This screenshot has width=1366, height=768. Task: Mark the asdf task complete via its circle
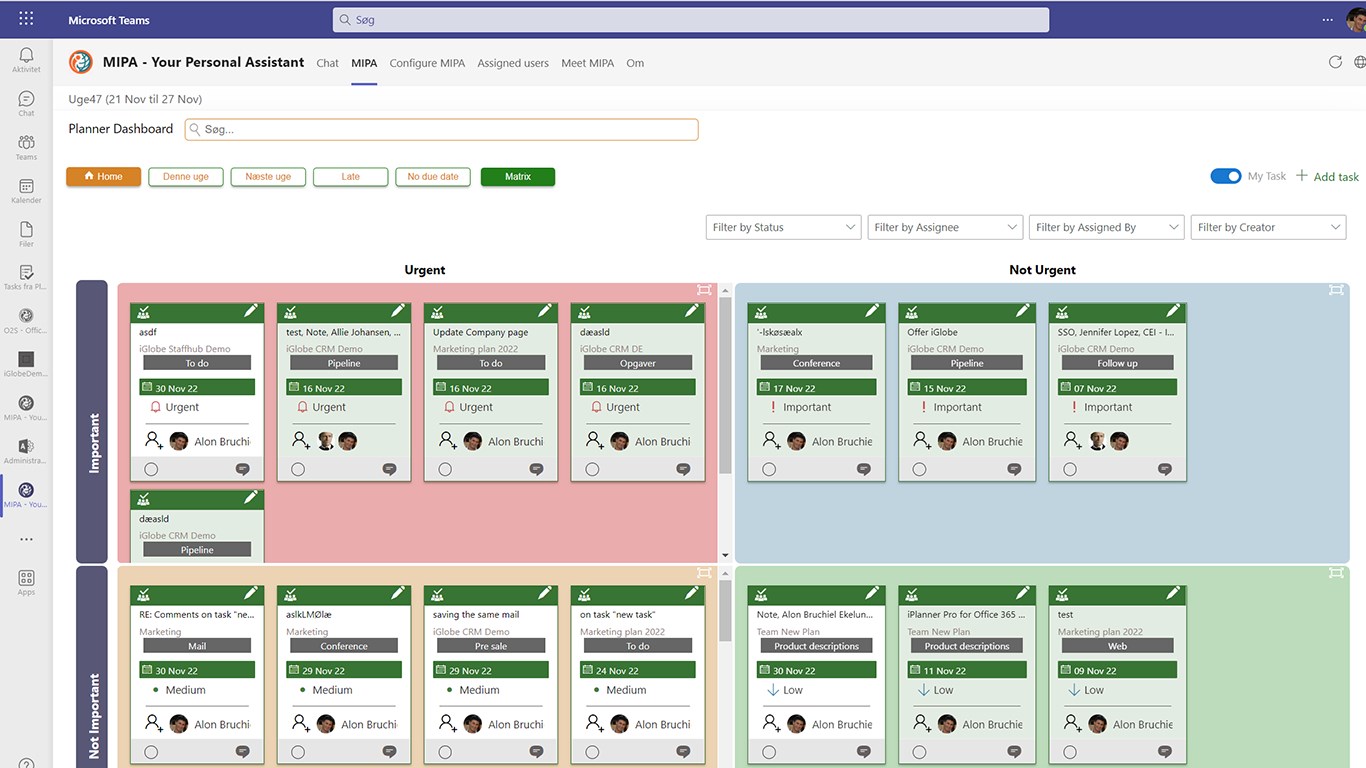(x=151, y=469)
